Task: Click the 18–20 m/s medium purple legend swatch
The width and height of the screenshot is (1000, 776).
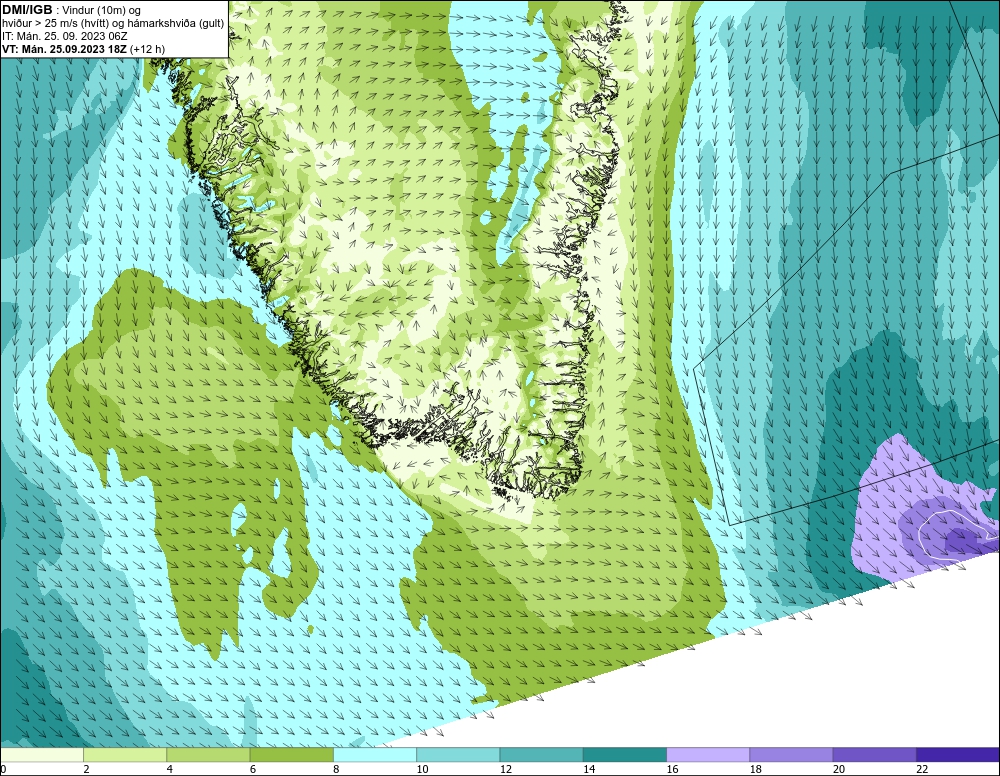Action: (x=791, y=755)
